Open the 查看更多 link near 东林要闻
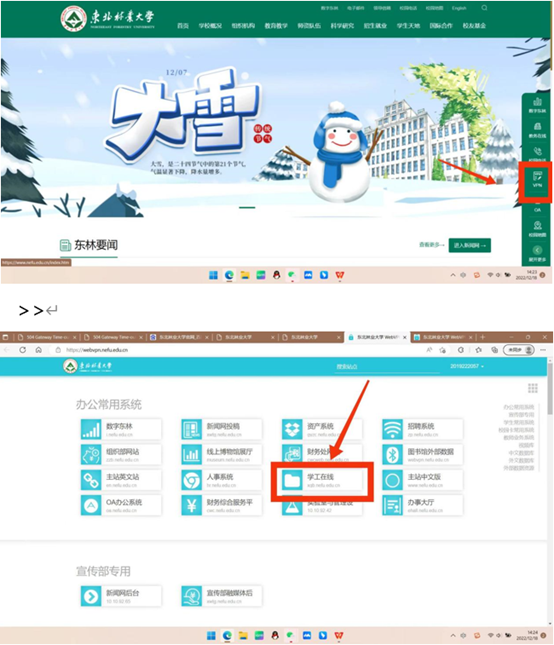 click(431, 245)
